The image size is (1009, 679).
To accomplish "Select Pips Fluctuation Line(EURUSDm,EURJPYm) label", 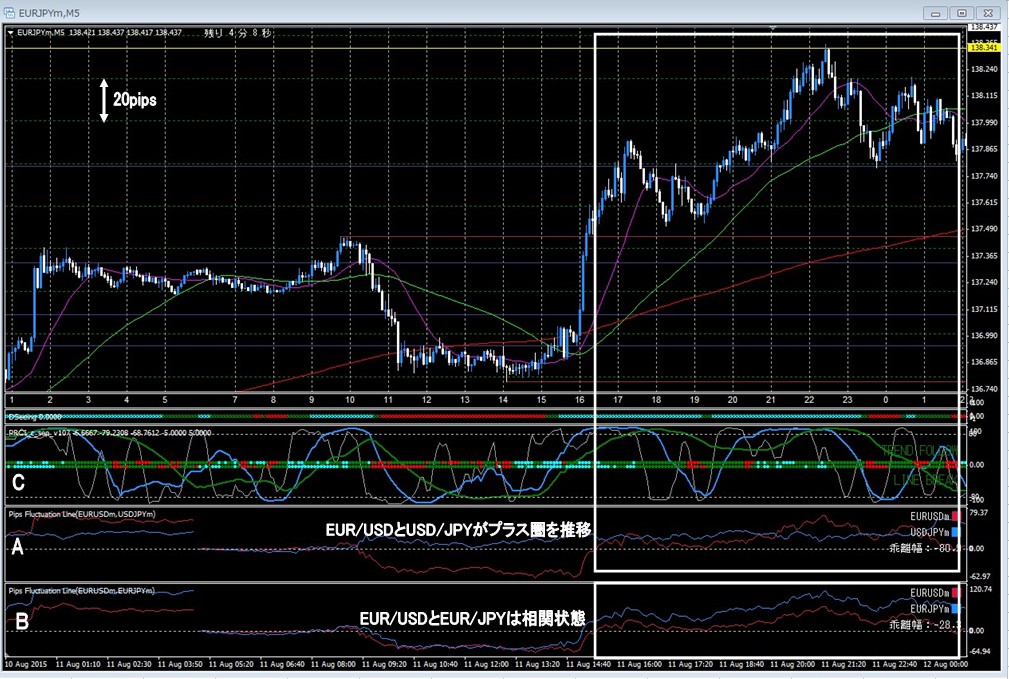I will click(82, 590).
